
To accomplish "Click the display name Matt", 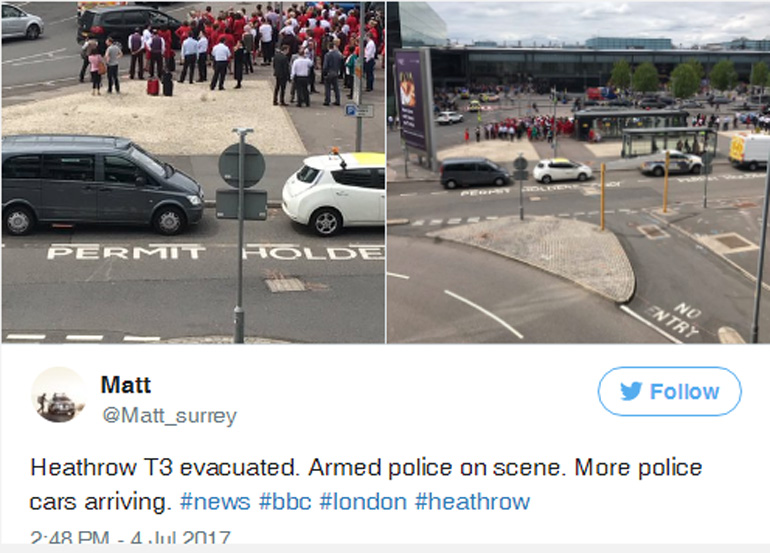I will pyautogui.click(x=126, y=385).
